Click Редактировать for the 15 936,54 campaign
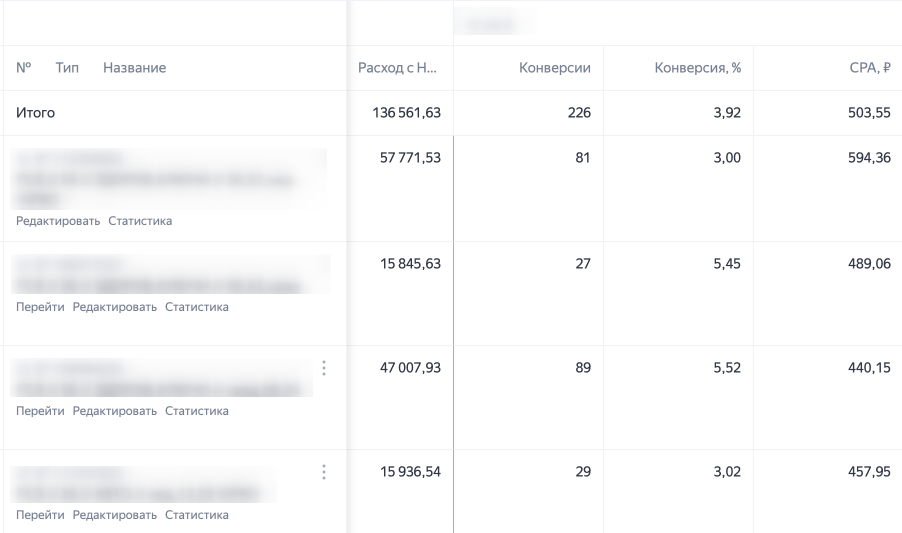 pyautogui.click(x=115, y=515)
